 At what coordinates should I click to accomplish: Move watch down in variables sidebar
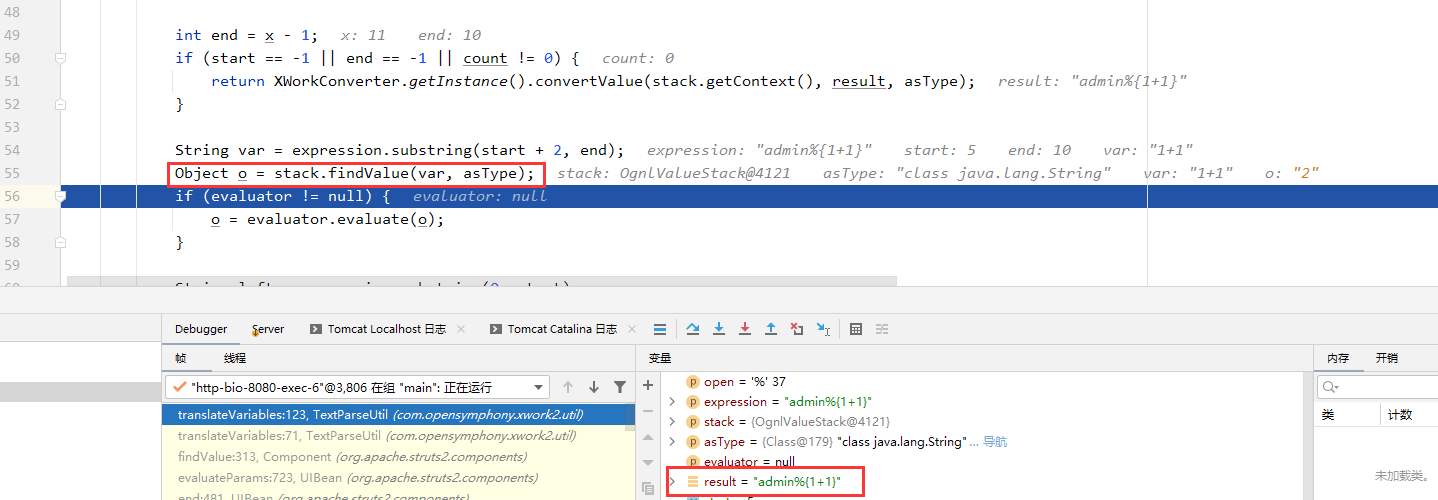click(x=647, y=463)
